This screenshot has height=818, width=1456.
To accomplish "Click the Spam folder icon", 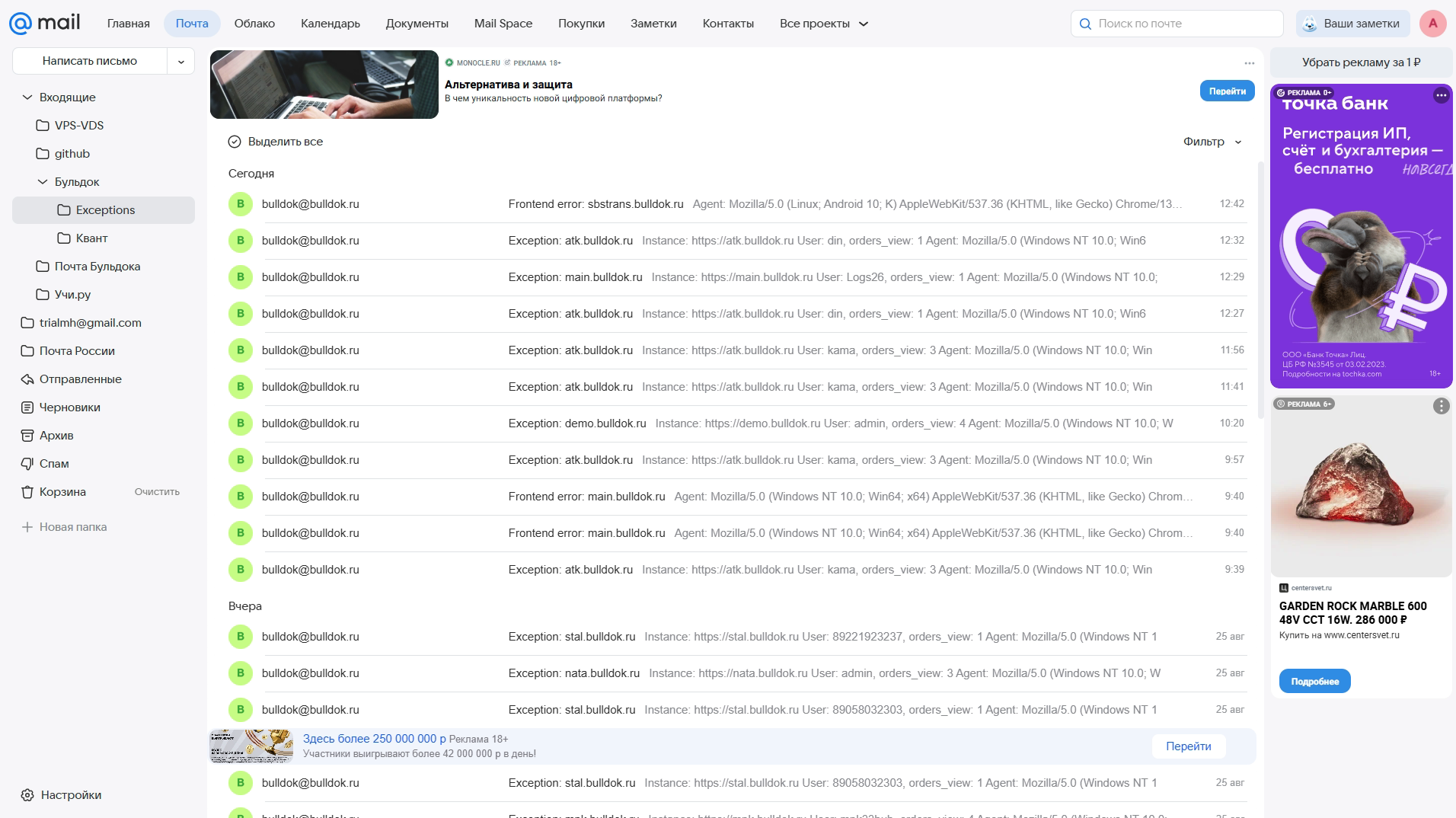I will coord(27,464).
